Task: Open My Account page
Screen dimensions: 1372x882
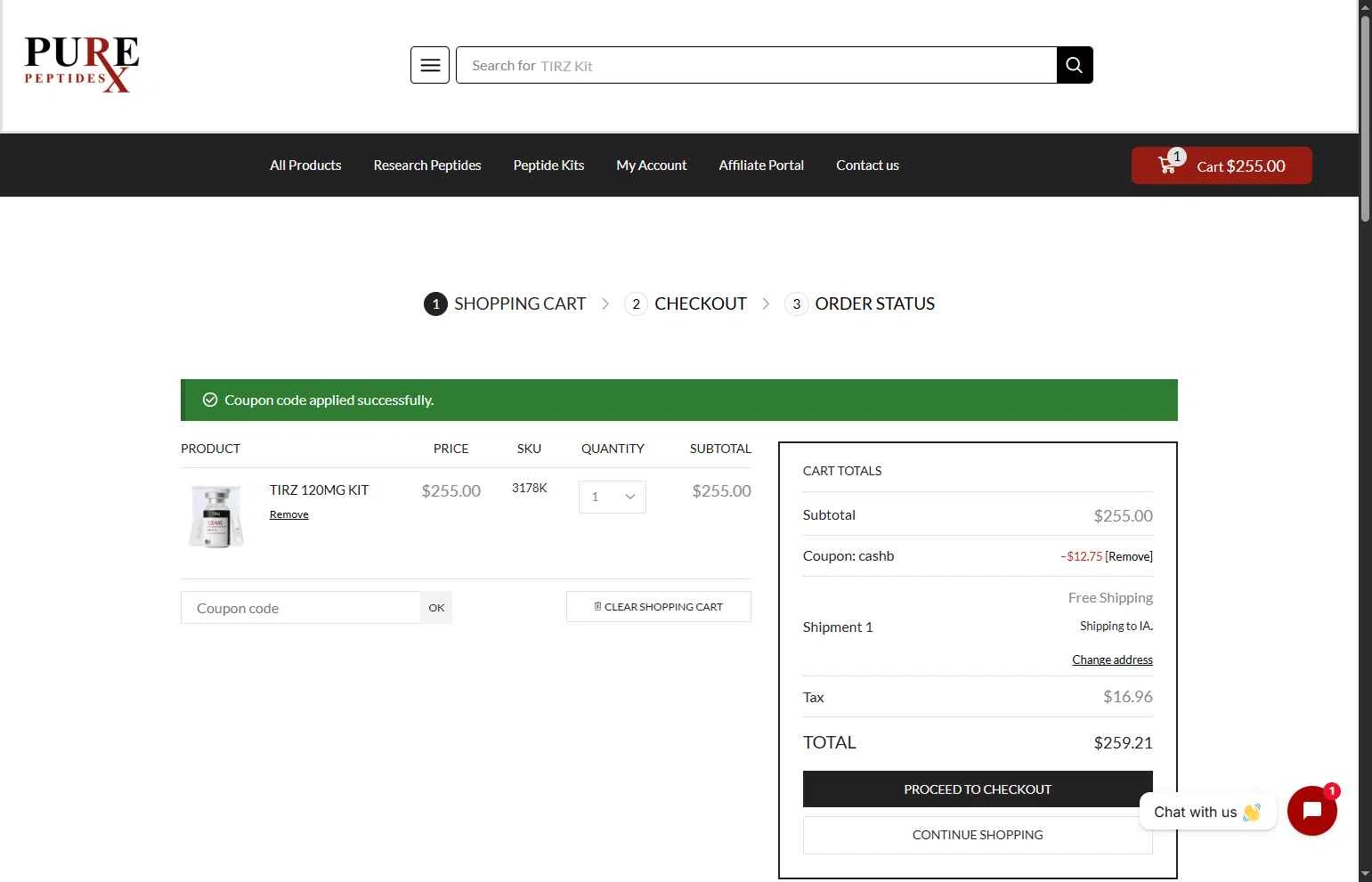Action: click(652, 166)
